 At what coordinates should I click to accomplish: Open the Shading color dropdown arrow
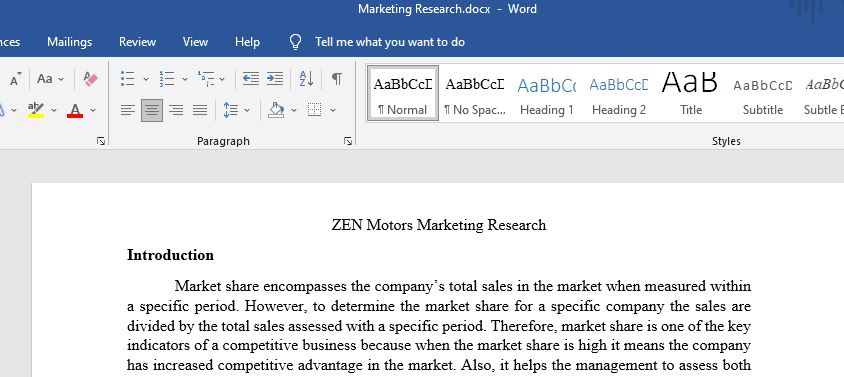(294, 110)
